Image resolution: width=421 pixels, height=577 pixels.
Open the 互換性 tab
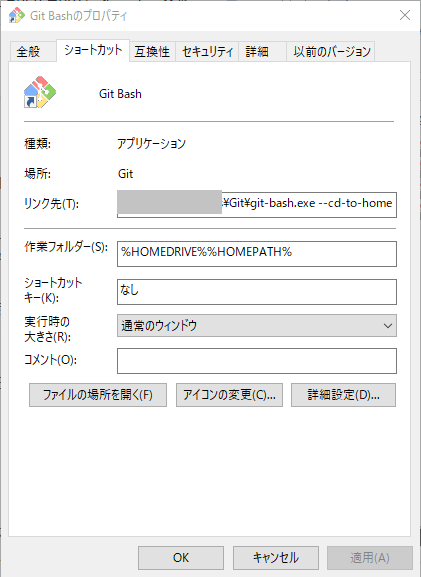(152, 52)
